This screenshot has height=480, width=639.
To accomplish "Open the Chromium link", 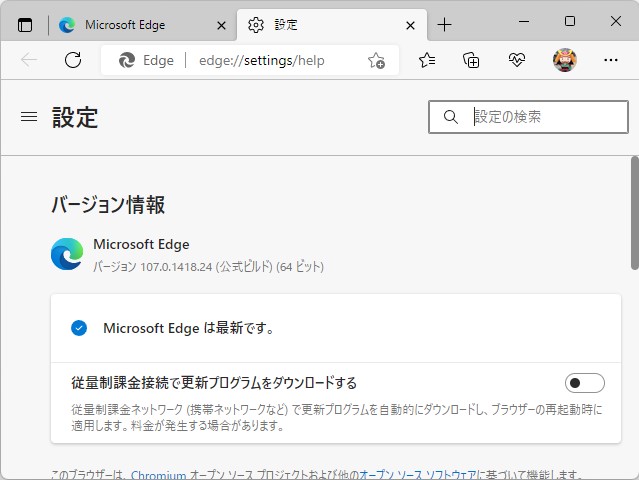I will [158, 475].
